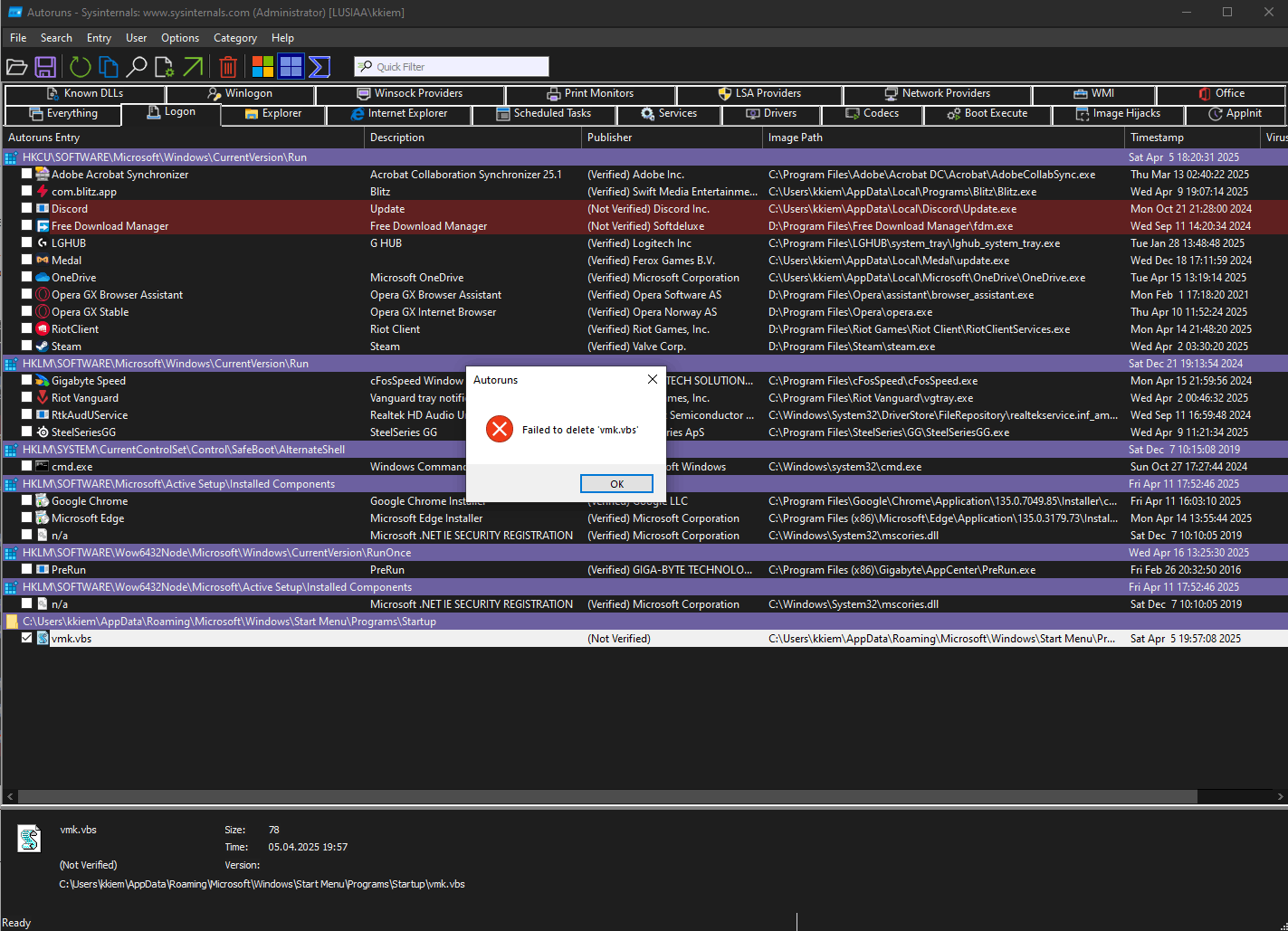Viewport: 1288px width, 931px height.
Task: Sort by the Timestamp column header
Action: tap(1192, 138)
